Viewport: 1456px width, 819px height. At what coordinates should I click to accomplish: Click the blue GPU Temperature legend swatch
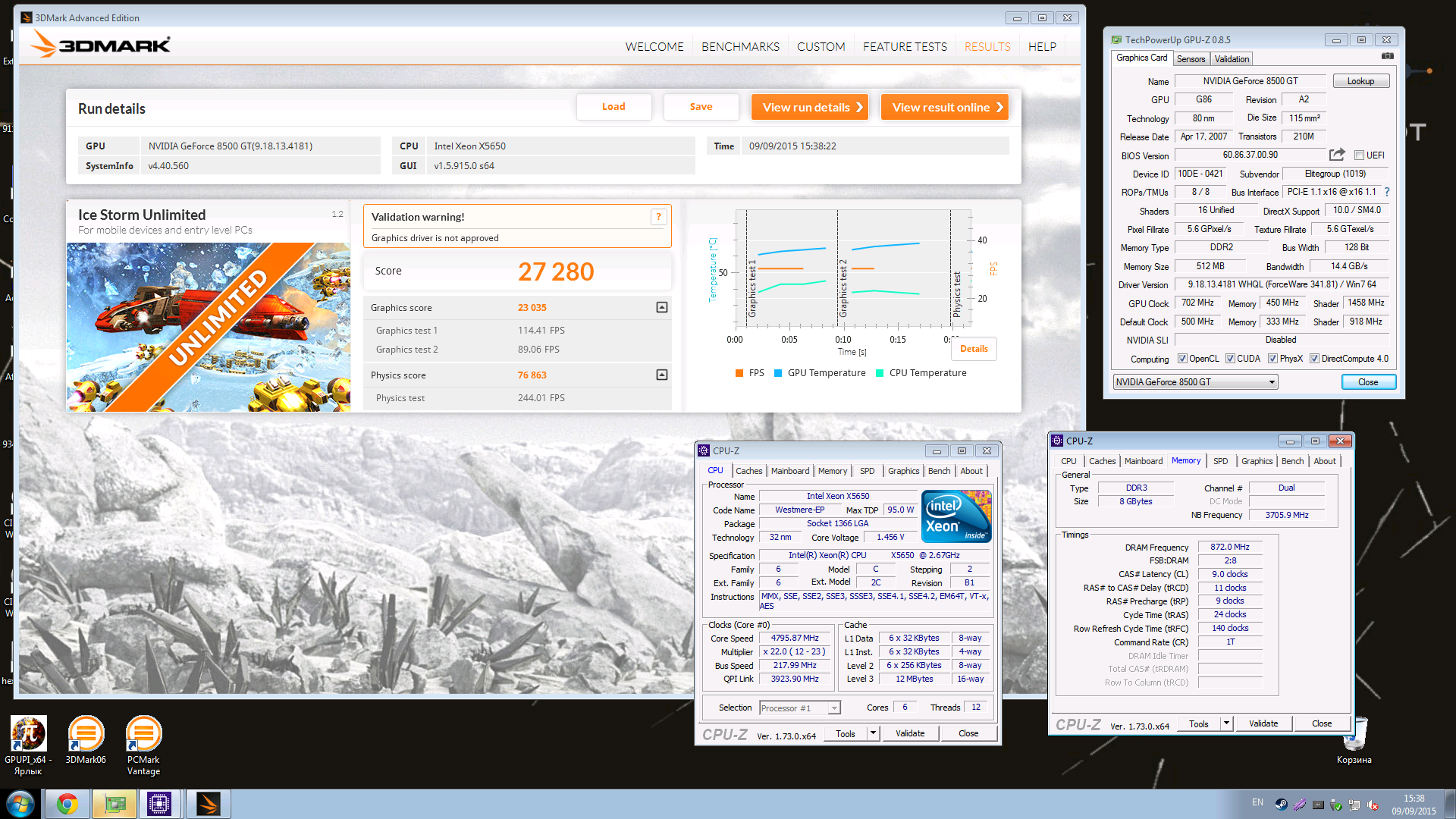tap(777, 373)
